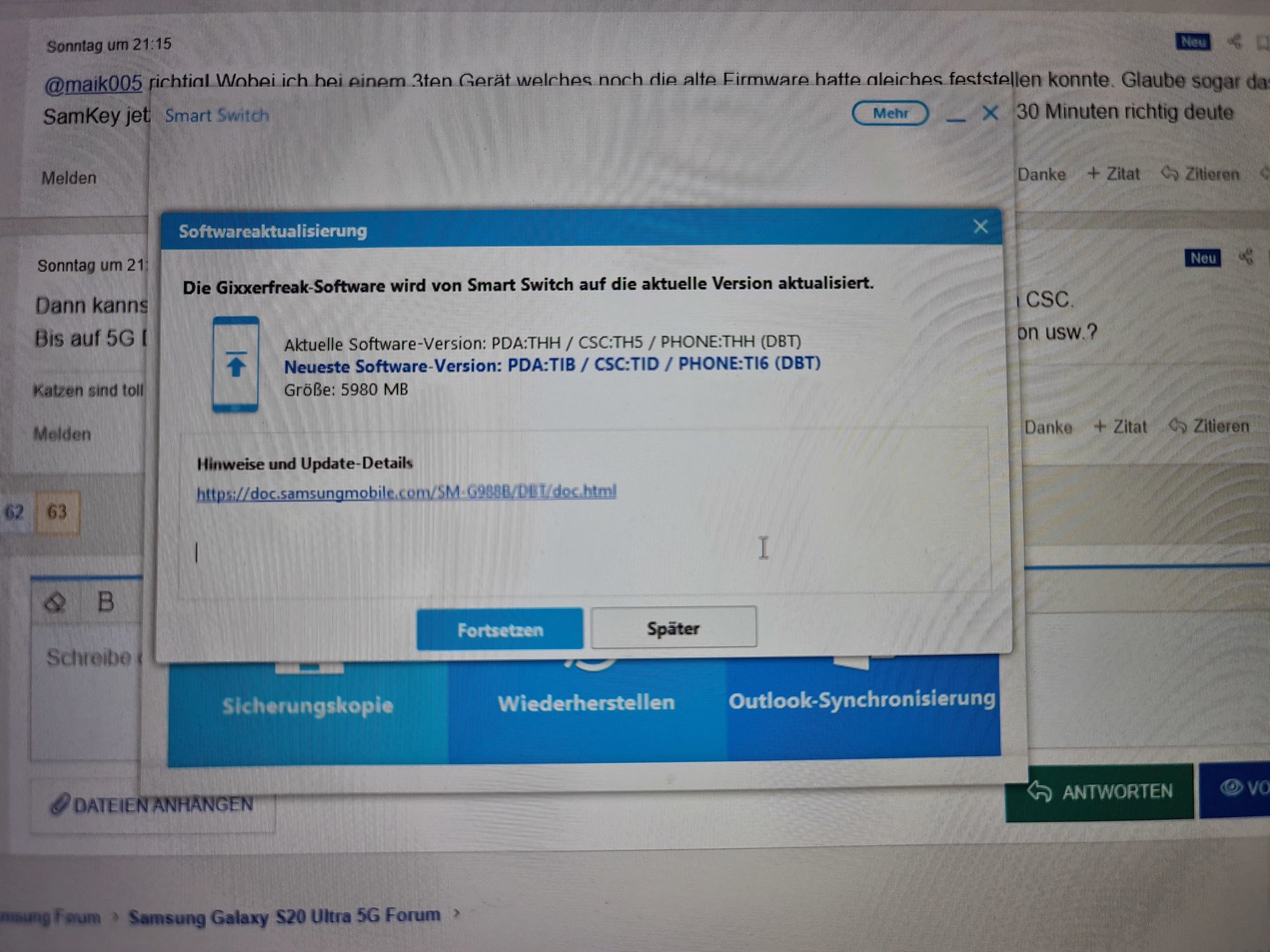Click the eraser remove-formatting icon
Viewport: 1270px width, 952px height.
click(x=55, y=602)
